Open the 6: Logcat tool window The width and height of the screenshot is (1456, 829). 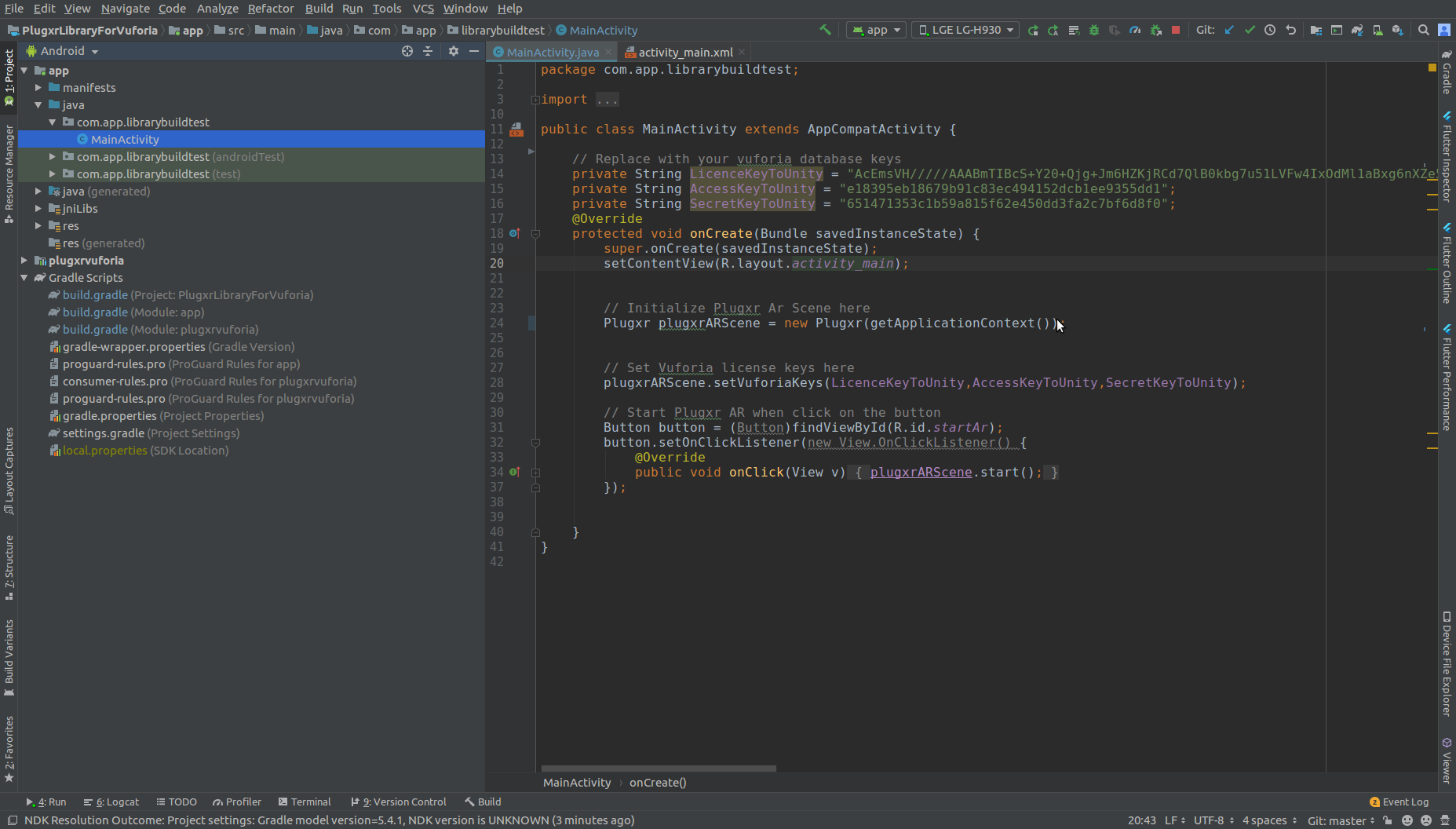(111, 802)
